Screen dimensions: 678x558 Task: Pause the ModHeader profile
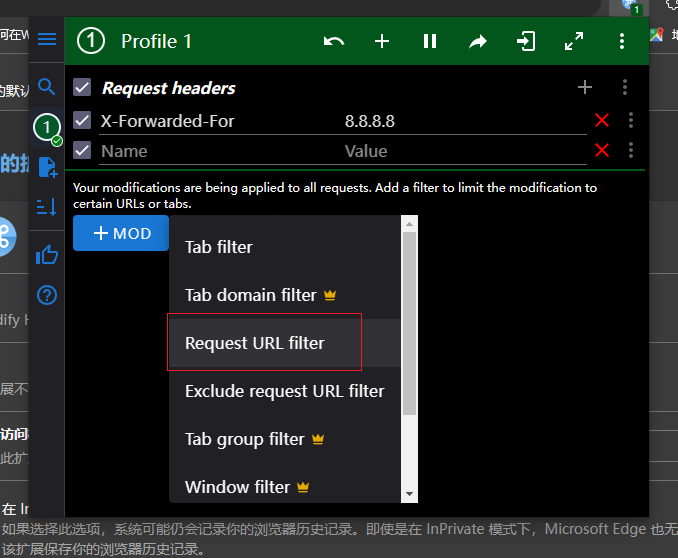tap(430, 42)
